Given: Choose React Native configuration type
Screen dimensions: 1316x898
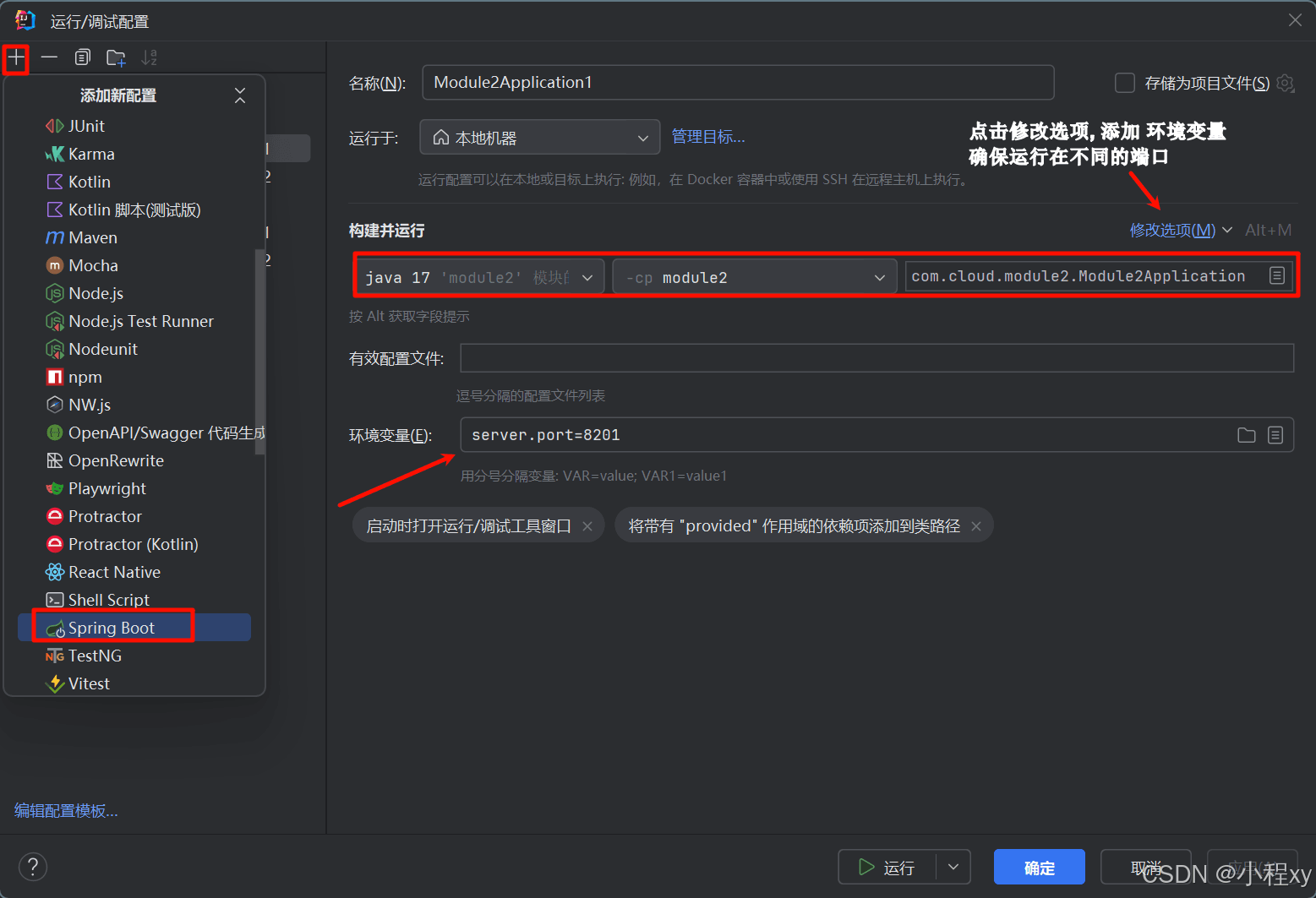Looking at the screenshot, I should click(135, 572).
